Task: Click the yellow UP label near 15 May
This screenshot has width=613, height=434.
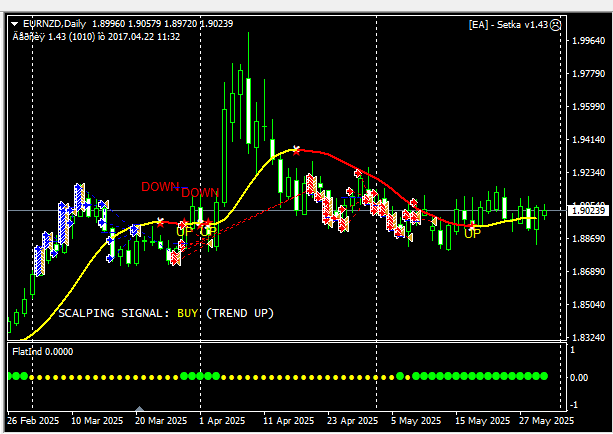Action: (472, 233)
